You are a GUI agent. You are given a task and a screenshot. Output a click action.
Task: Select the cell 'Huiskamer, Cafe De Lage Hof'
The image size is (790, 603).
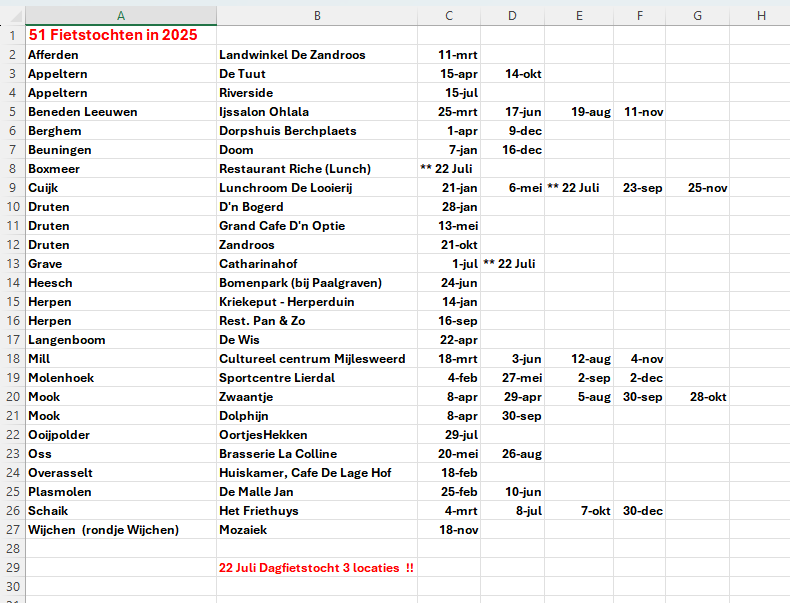click(317, 473)
